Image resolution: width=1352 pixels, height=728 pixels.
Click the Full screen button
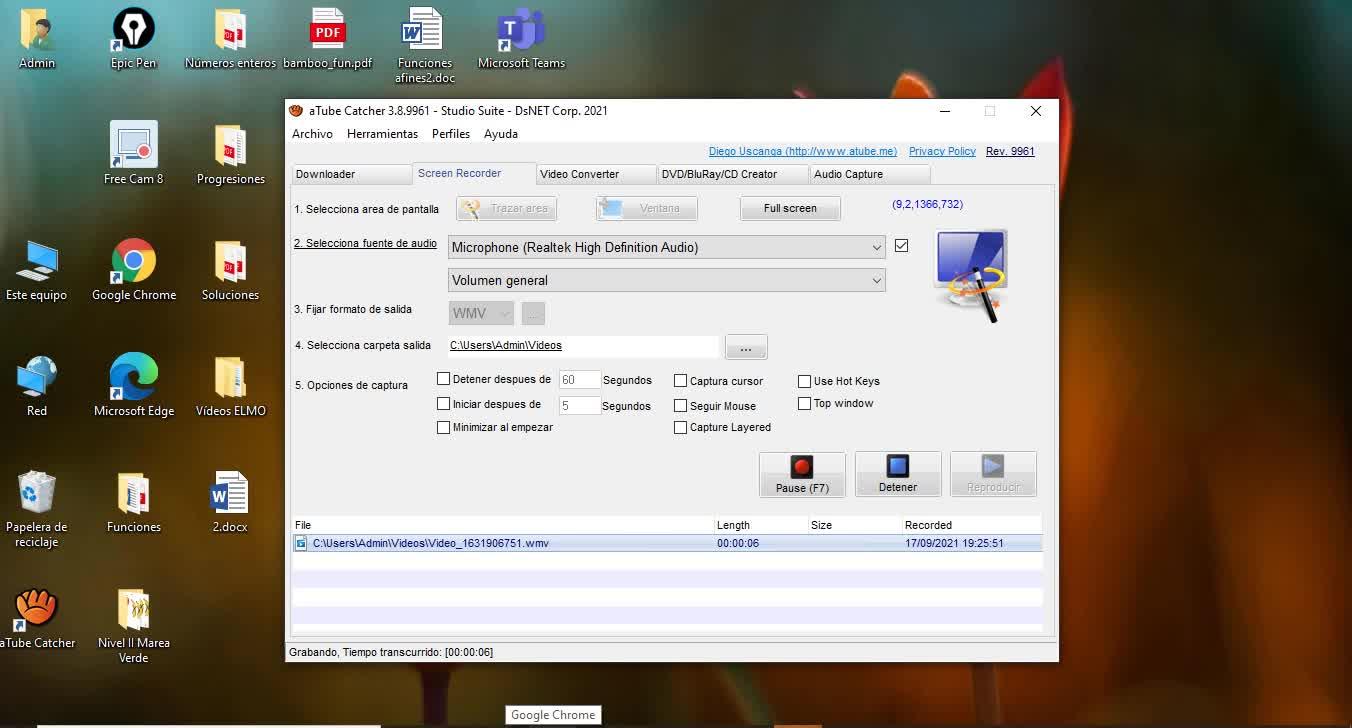coord(790,209)
